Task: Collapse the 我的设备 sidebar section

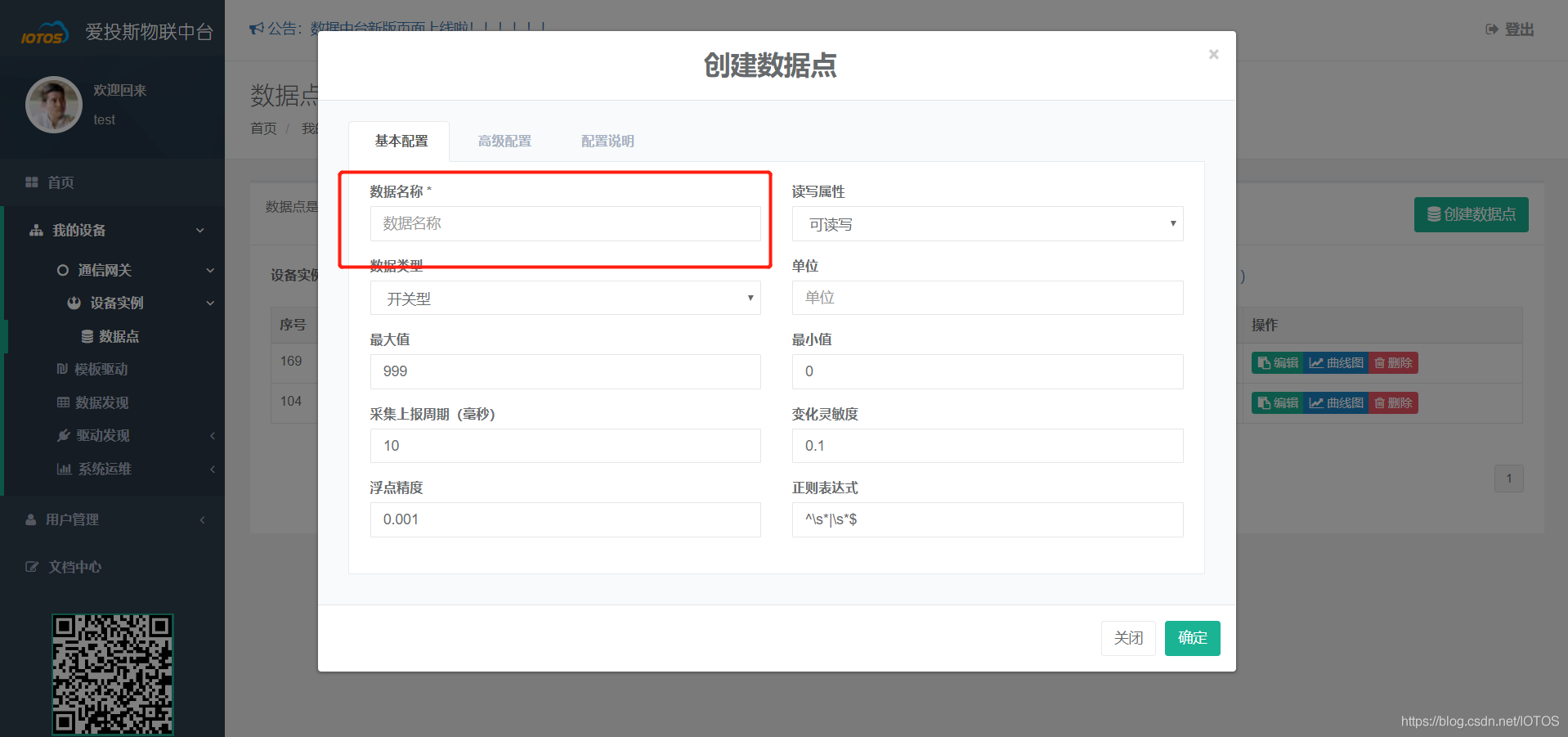Action: (199, 230)
